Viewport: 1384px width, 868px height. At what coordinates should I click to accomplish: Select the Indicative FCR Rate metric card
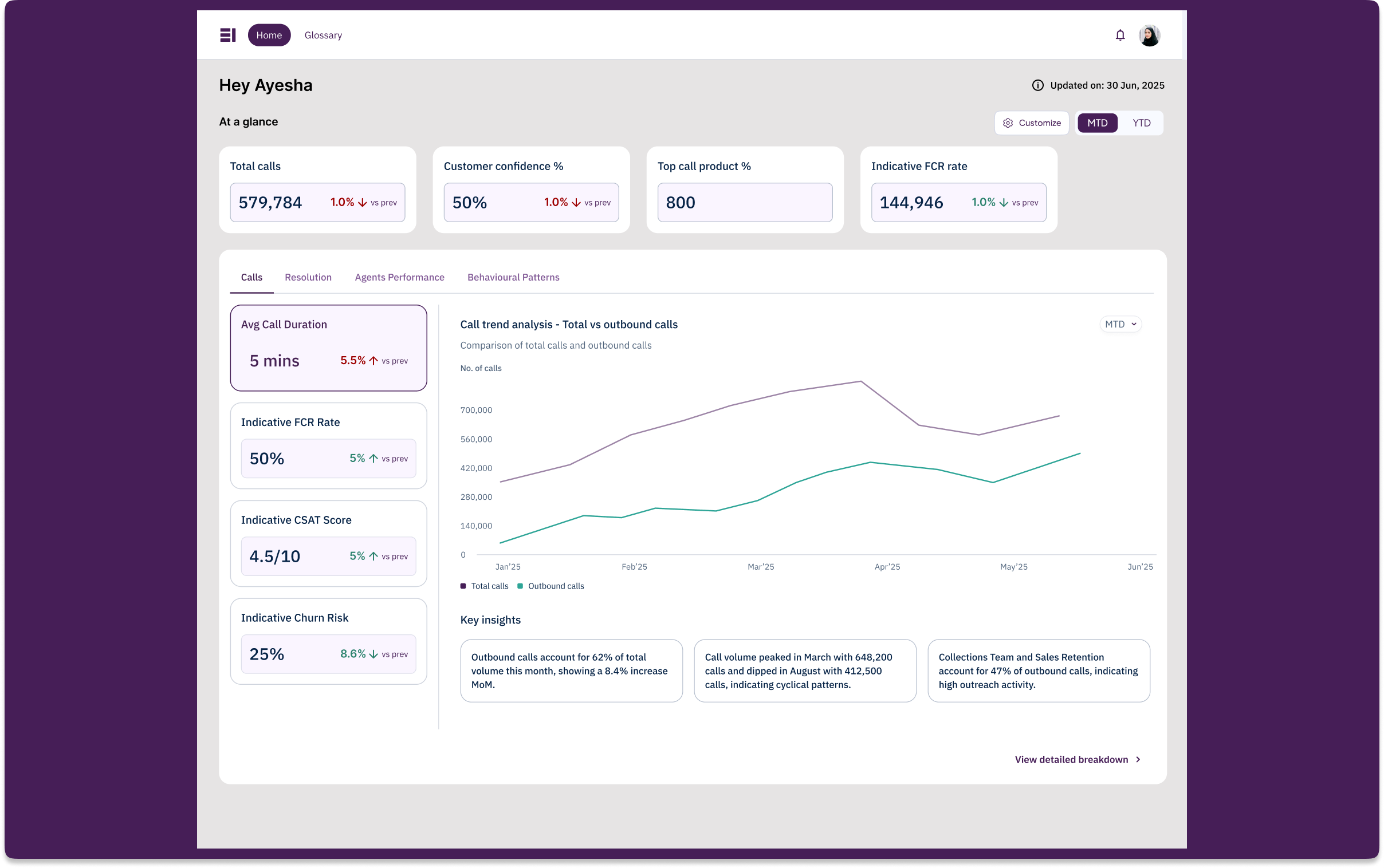click(x=328, y=446)
